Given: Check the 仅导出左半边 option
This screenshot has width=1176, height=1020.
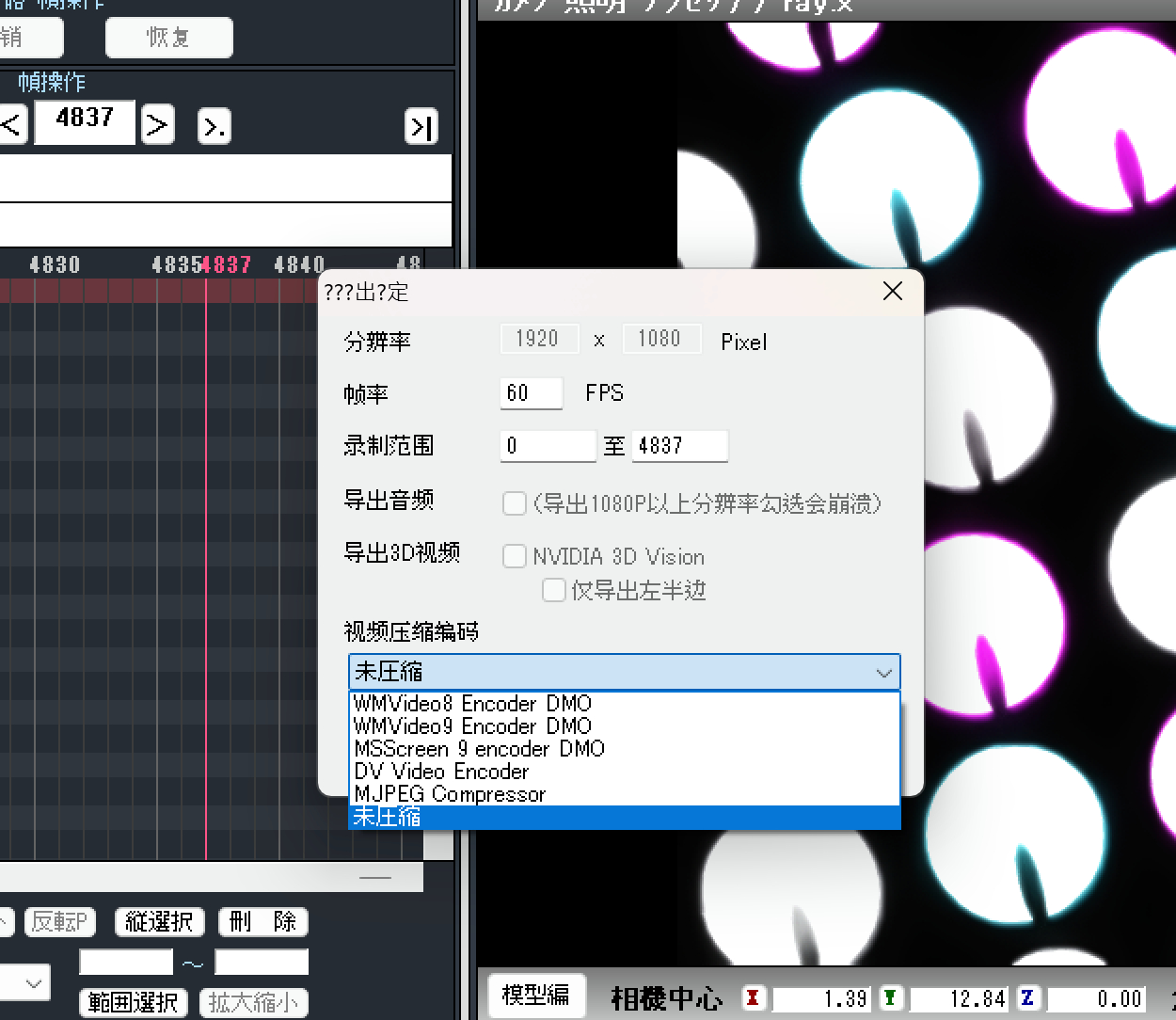Looking at the screenshot, I should click(x=553, y=590).
